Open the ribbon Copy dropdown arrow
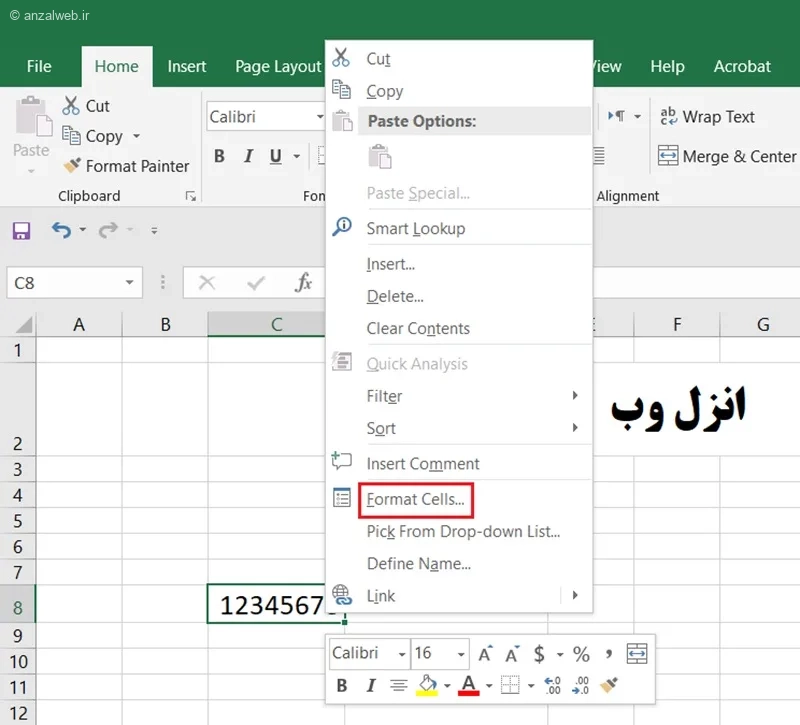Screen dimensions: 800x725 point(136,136)
